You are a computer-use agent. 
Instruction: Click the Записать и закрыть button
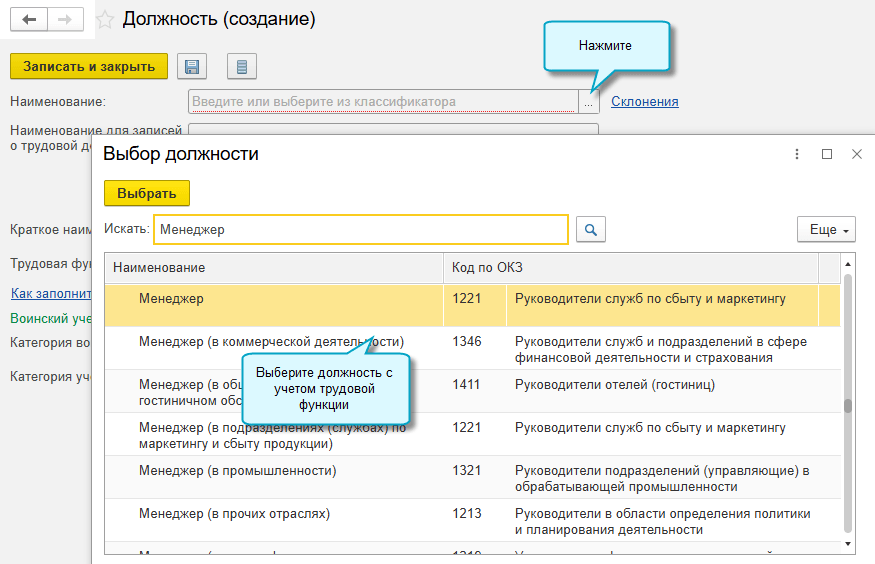coord(89,67)
